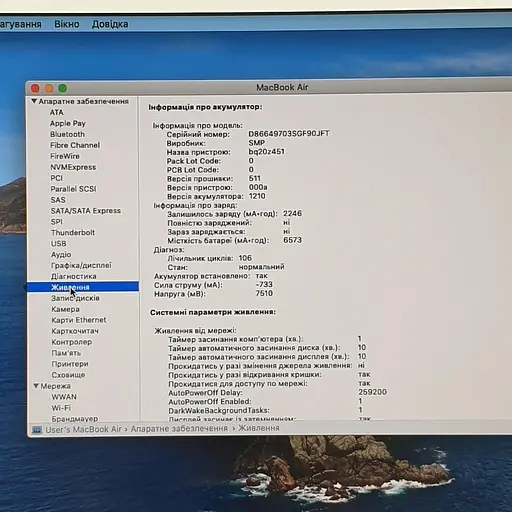Click AutoPowerOff Enabled row label
The image size is (512, 512).
[210, 401]
